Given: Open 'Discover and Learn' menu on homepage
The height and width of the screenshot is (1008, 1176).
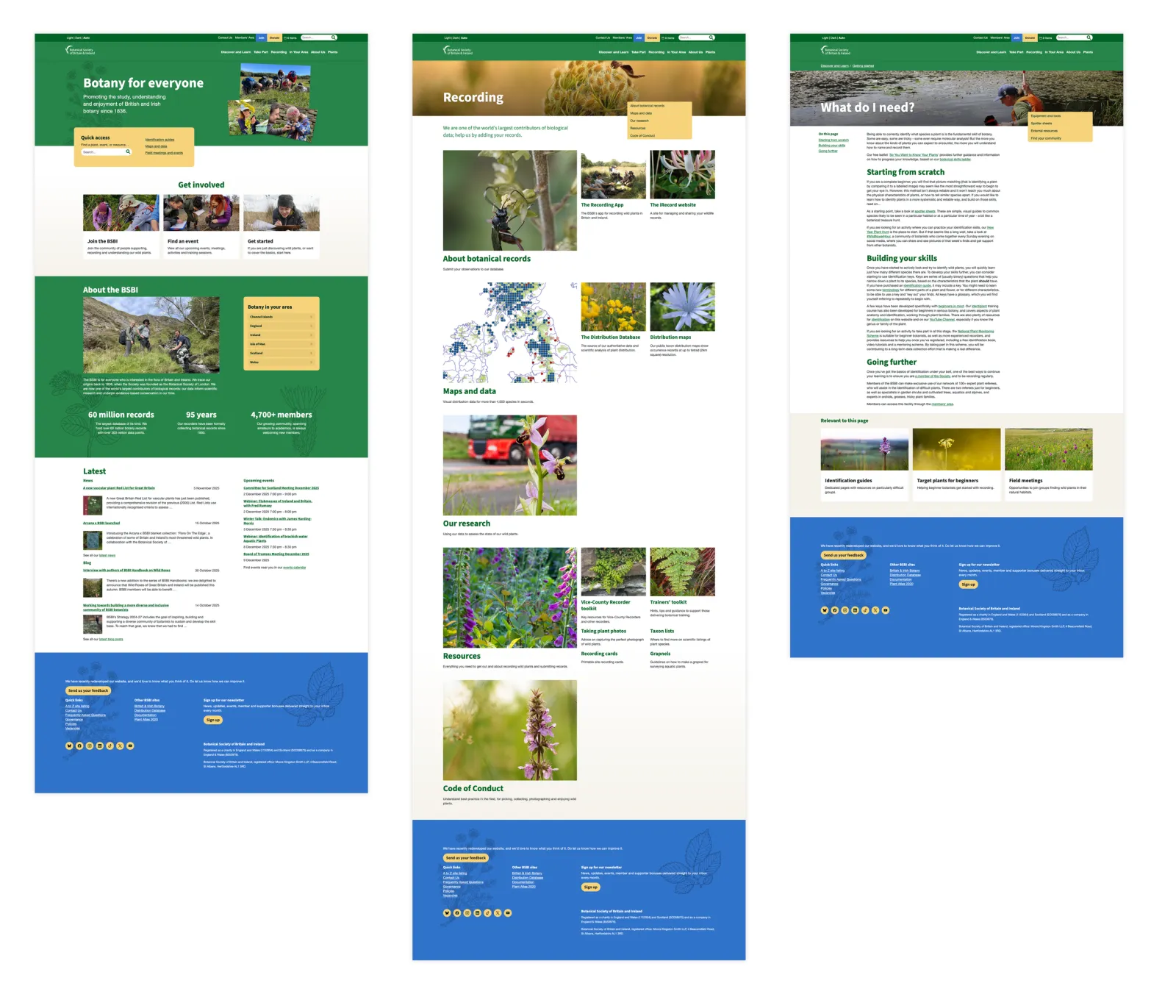Looking at the screenshot, I should point(235,52).
